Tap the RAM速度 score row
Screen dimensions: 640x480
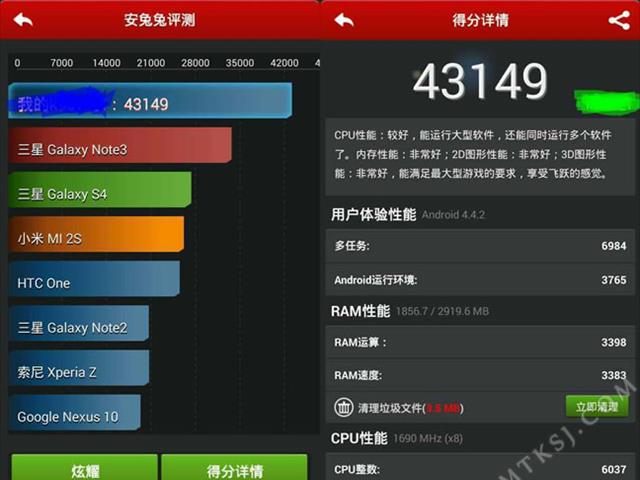click(480, 375)
